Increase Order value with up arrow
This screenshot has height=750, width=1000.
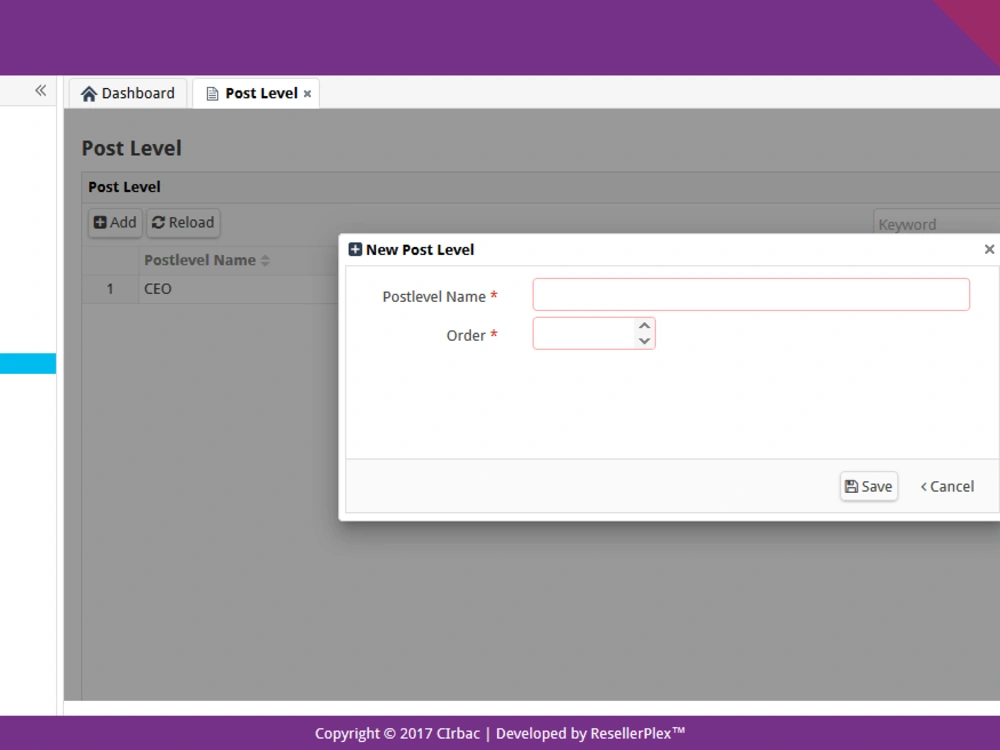point(645,325)
